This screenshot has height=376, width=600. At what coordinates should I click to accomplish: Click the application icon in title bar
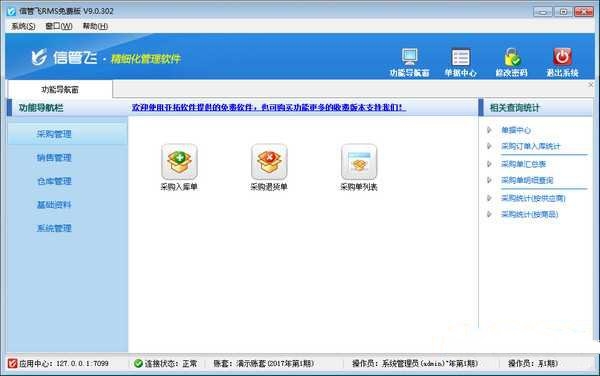(11, 11)
